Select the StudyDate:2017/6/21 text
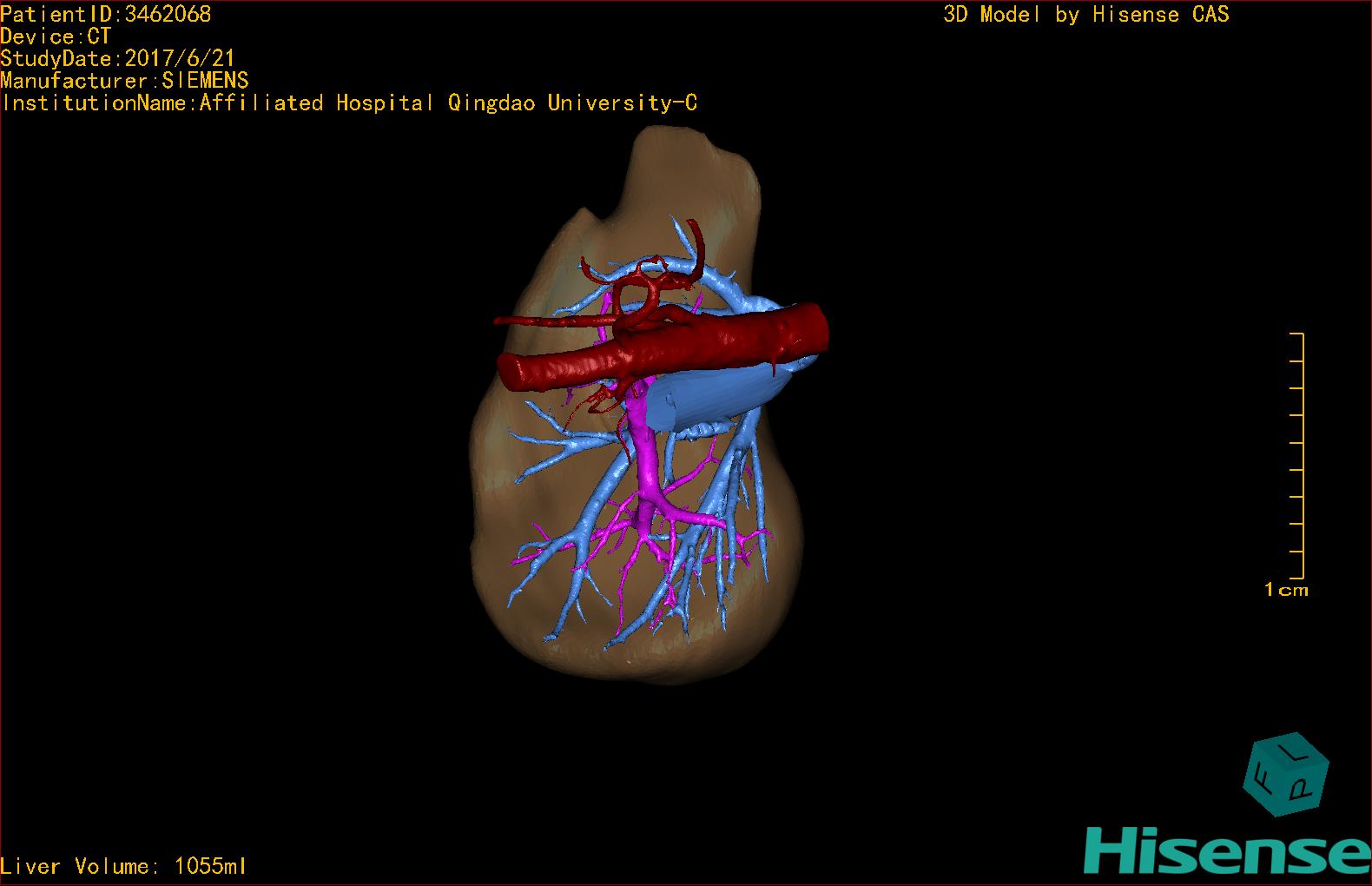 click(x=117, y=58)
